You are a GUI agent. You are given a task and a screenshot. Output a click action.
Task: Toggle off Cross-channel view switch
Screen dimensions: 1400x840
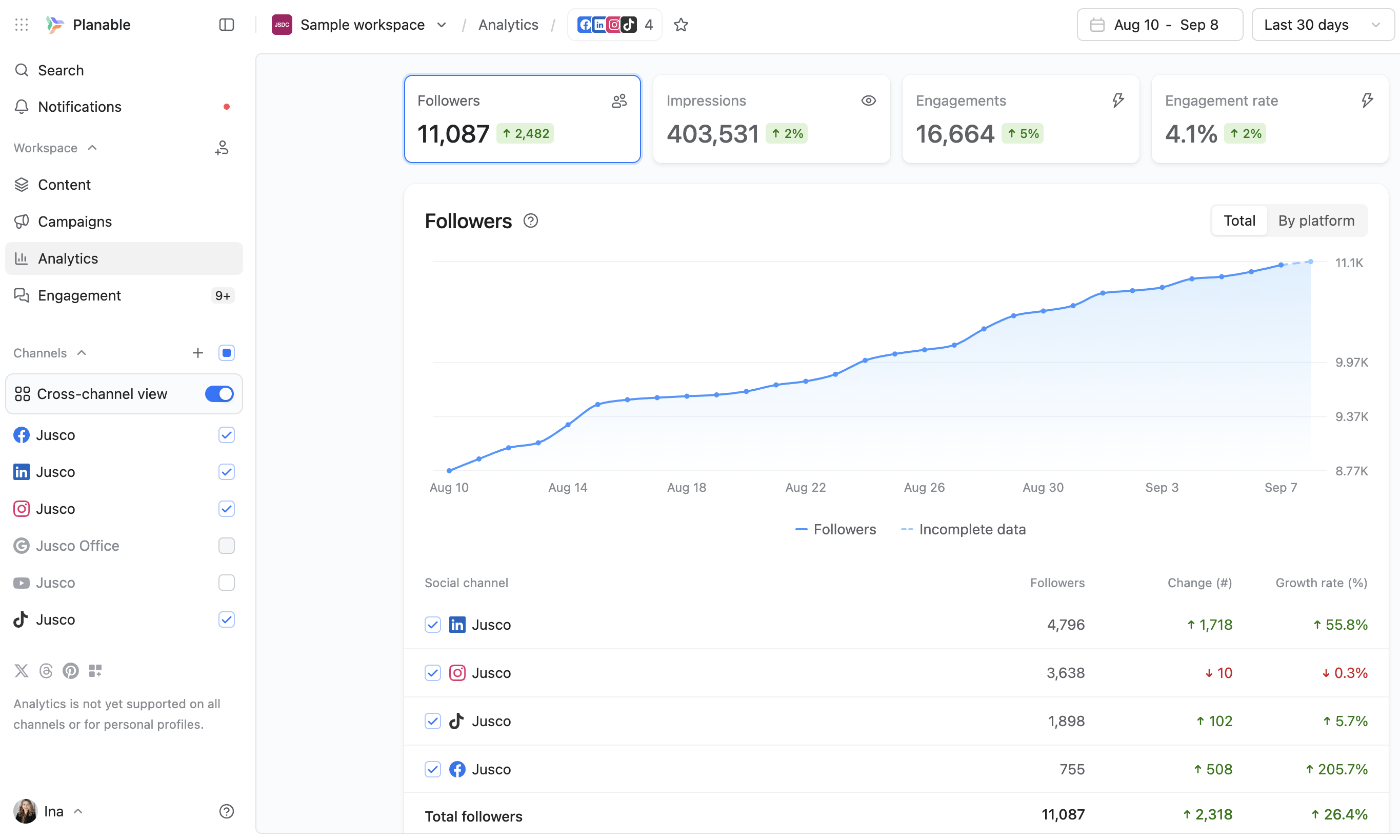tap(219, 394)
